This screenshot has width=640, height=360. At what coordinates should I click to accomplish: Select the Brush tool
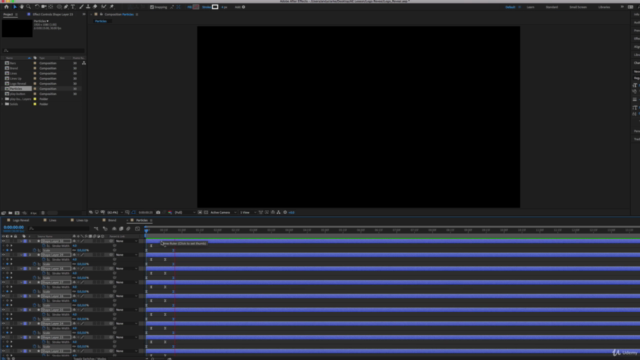[x=81, y=7]
